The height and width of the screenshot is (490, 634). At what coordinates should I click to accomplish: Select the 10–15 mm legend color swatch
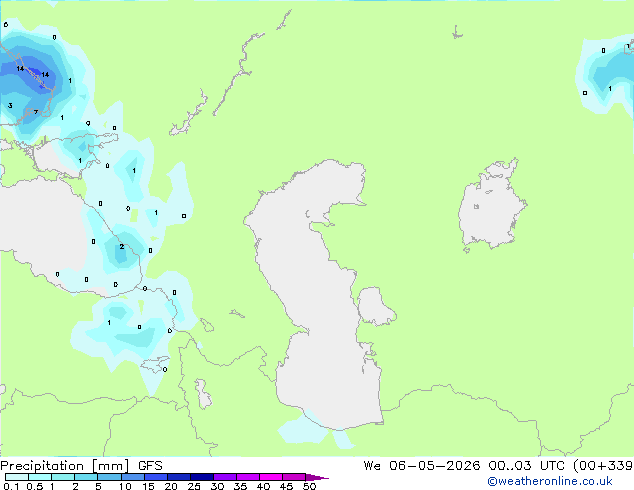point(133,477)
